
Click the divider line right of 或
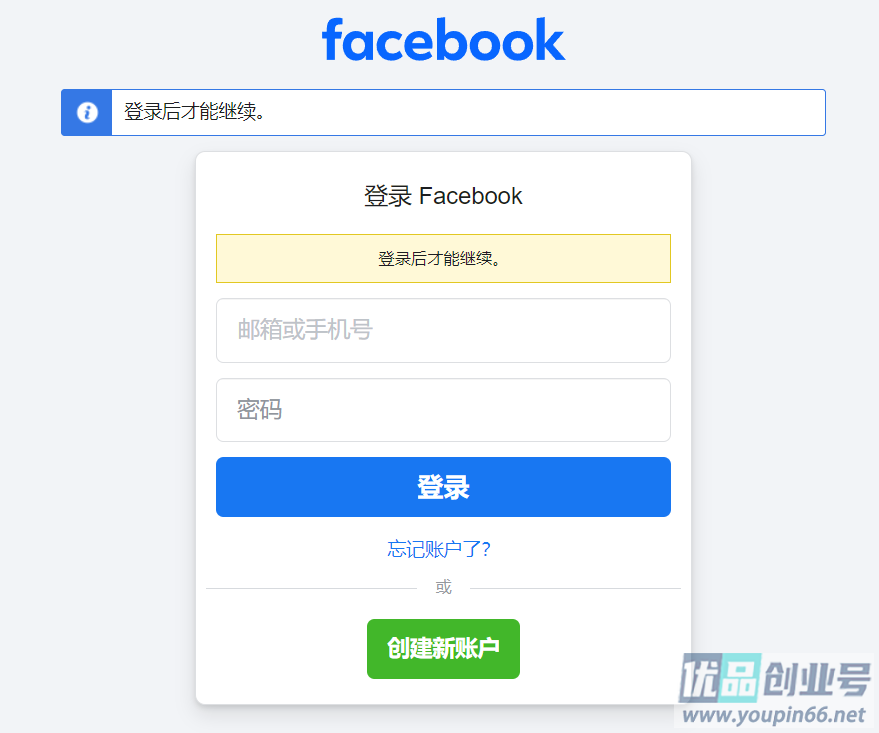click(x=575, y=588)
